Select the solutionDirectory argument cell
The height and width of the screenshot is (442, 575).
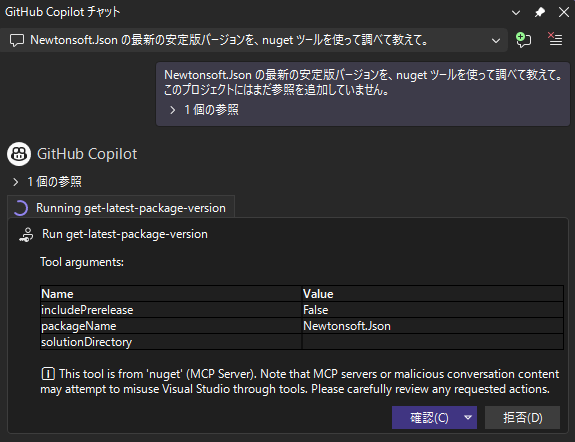[171, 342]
